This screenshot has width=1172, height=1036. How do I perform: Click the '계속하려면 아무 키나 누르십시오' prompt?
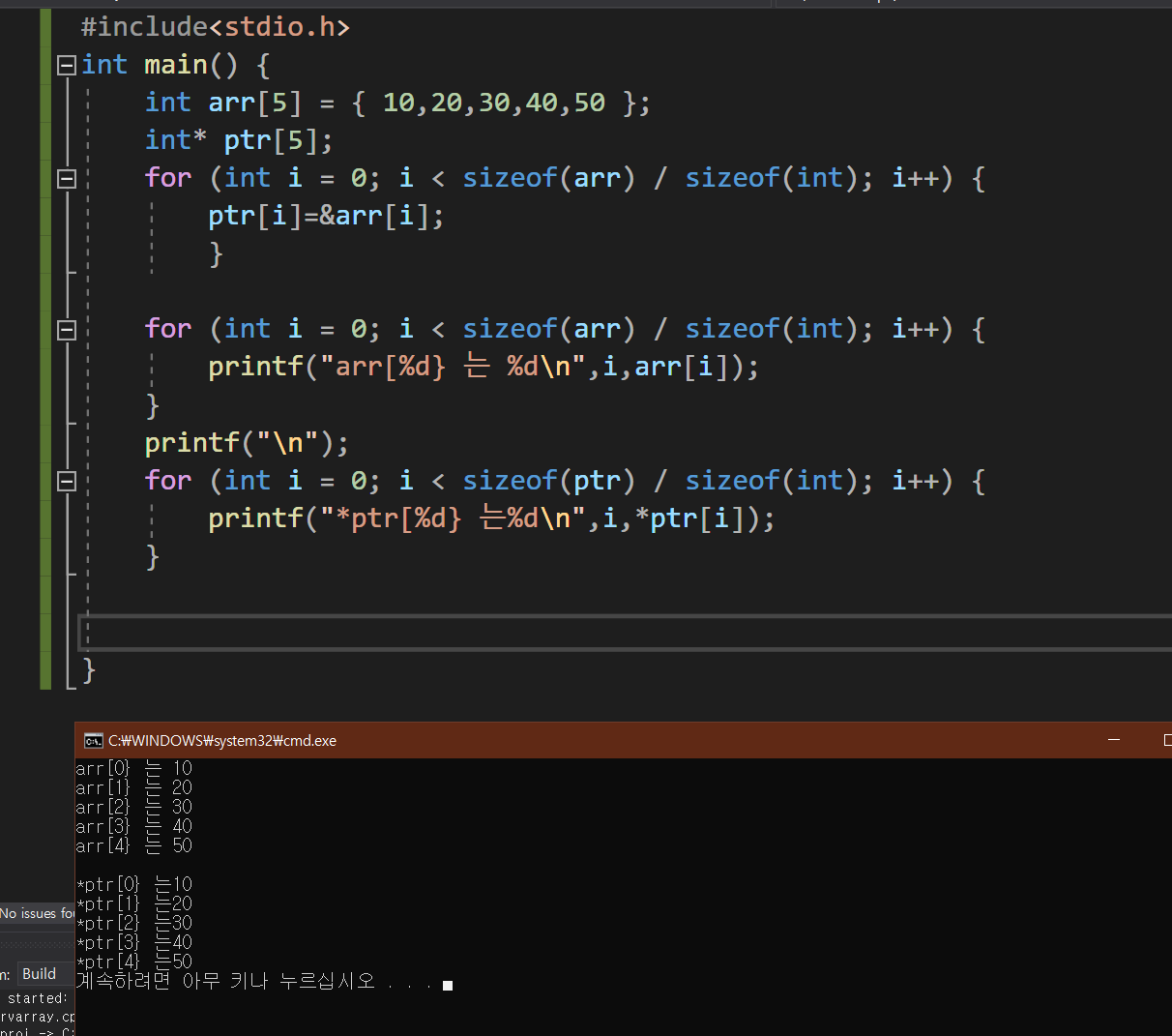(x=225, y=981)
